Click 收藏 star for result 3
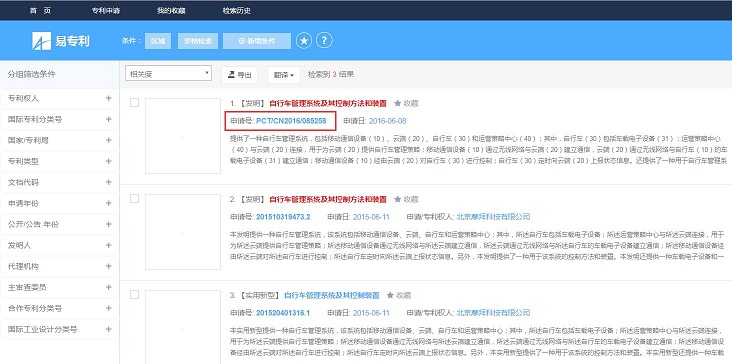 [x=399, y=295]
